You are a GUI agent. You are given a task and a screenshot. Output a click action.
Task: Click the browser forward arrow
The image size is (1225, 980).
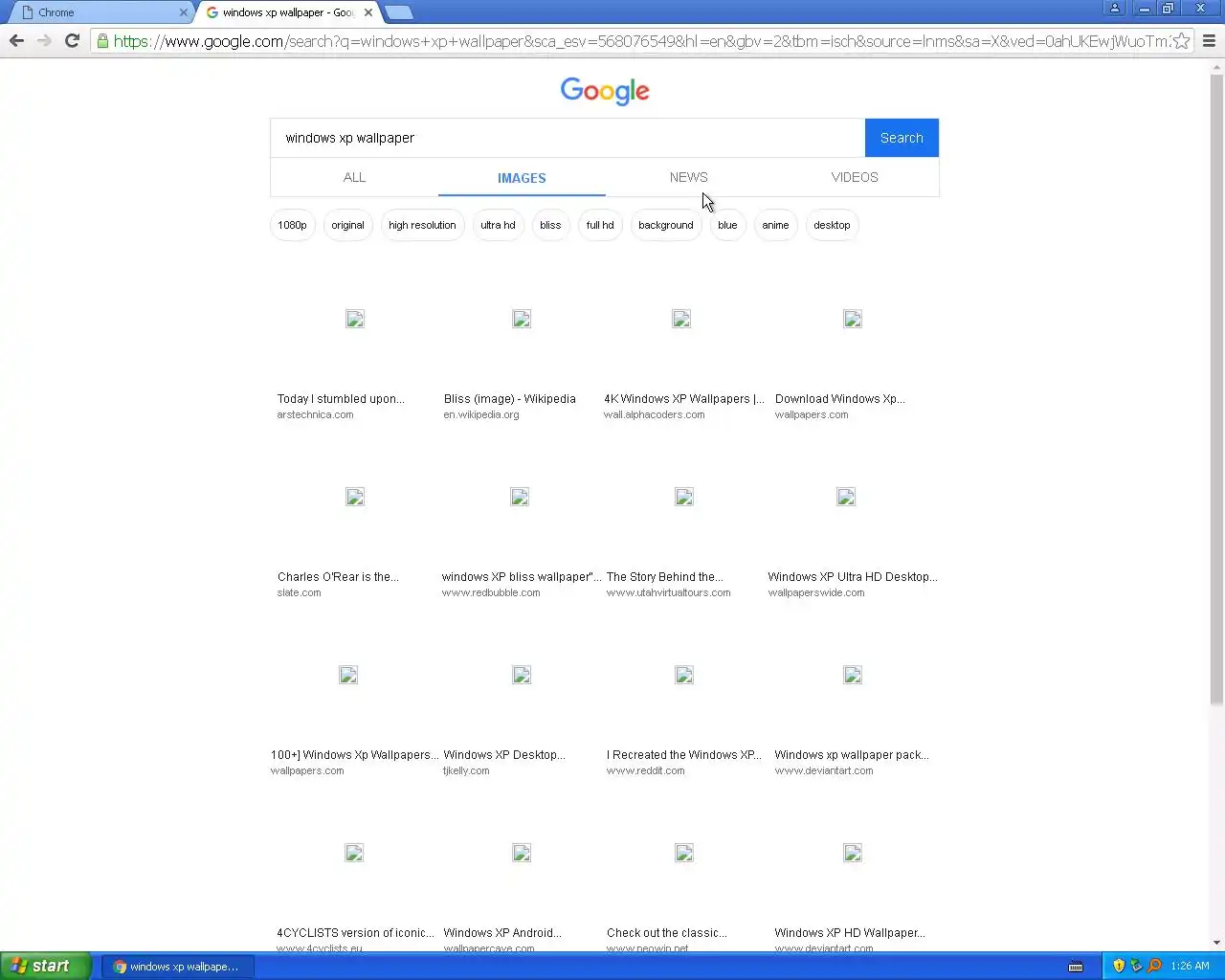click(x=44, y=41)
